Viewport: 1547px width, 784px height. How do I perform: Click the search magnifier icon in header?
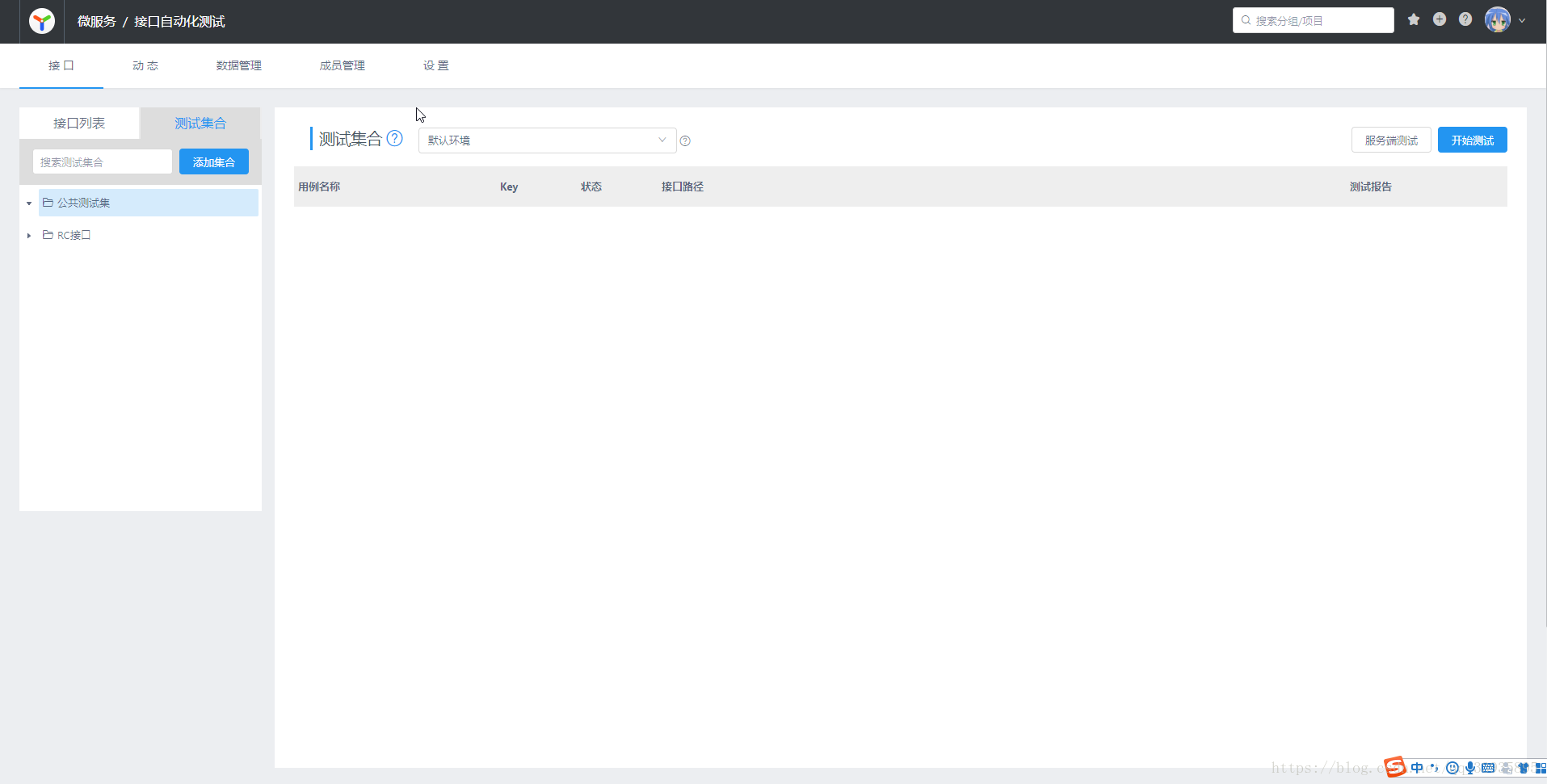pos(1246,20)
